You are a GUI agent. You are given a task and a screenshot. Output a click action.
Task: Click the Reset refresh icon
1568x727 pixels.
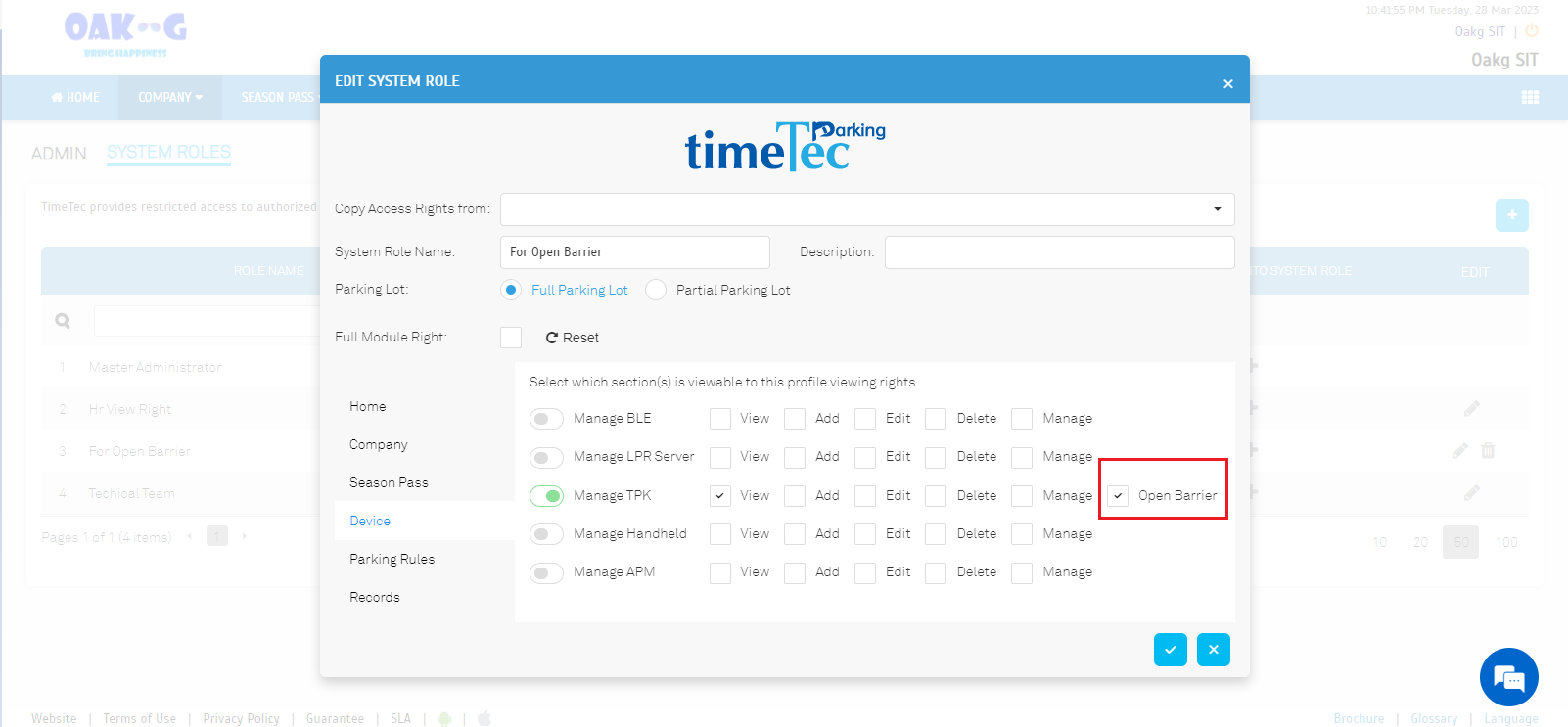552,338
